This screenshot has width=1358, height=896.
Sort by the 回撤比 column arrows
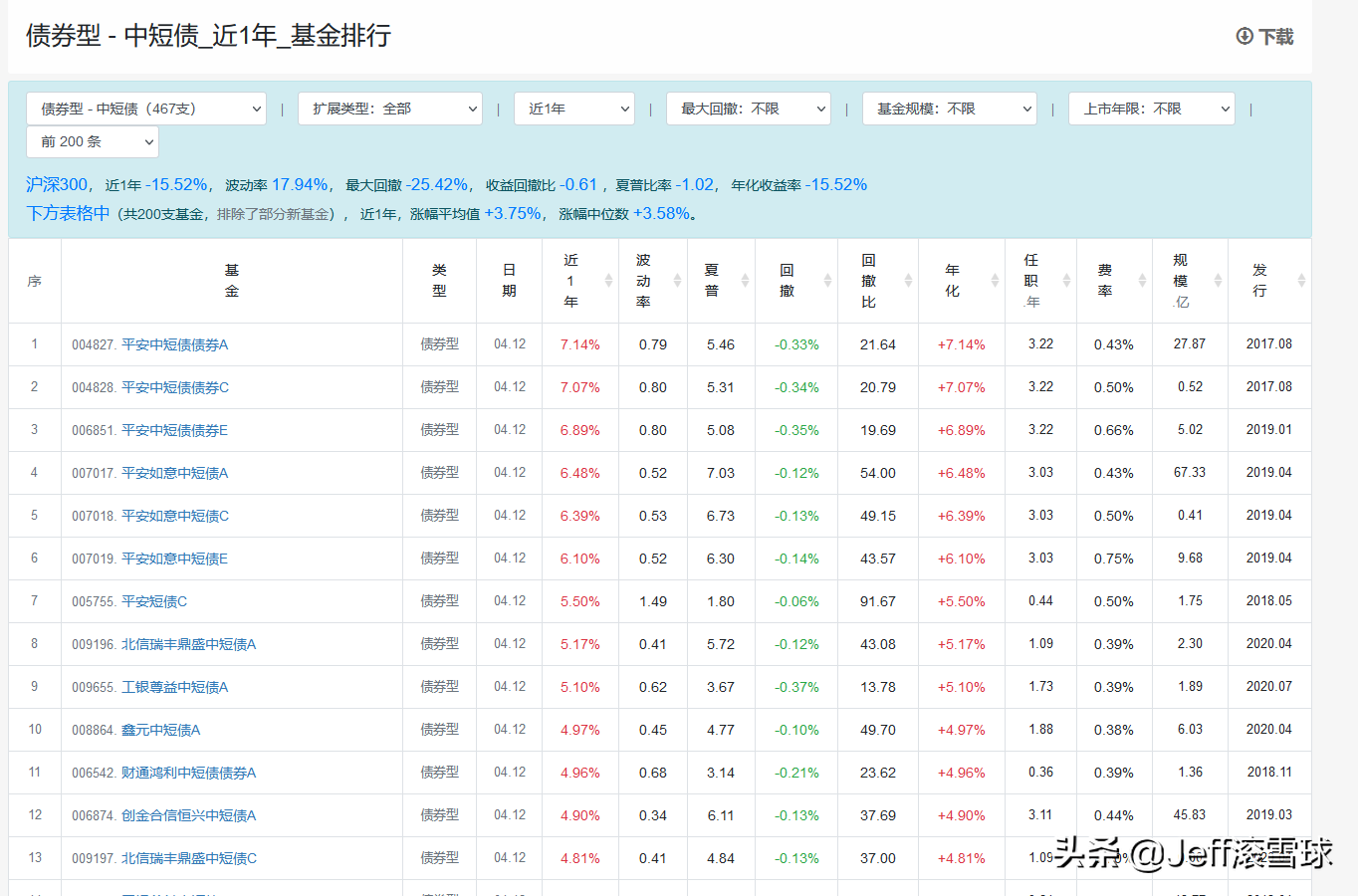coord(908,281)
